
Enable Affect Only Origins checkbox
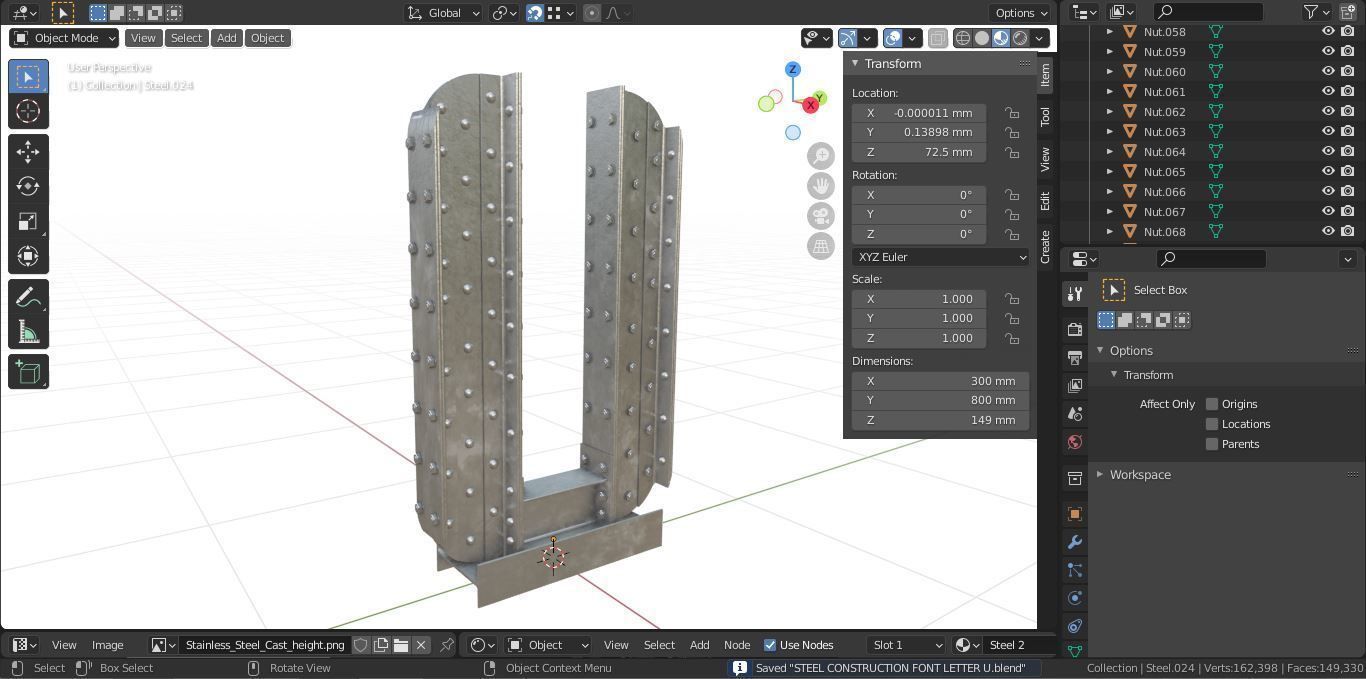click(x=1212, y=404)
